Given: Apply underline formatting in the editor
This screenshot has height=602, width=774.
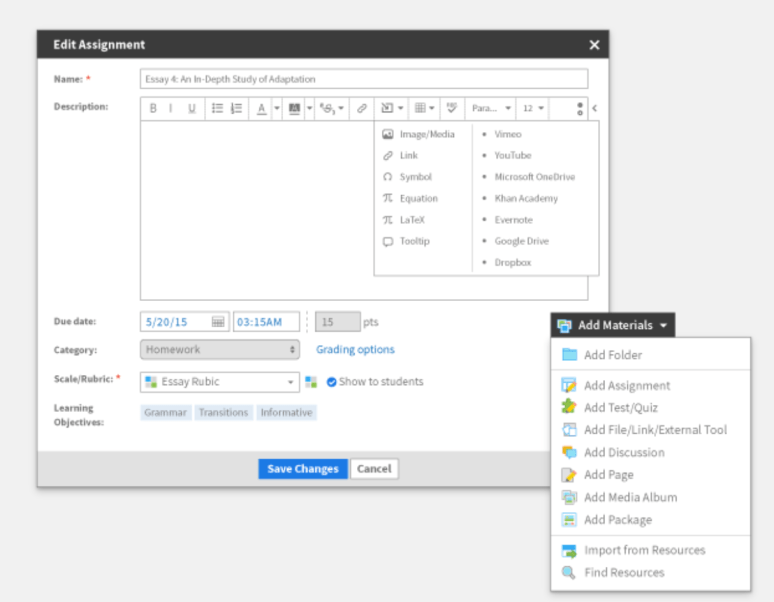Looking at the screenshot, I should (191, 108).
